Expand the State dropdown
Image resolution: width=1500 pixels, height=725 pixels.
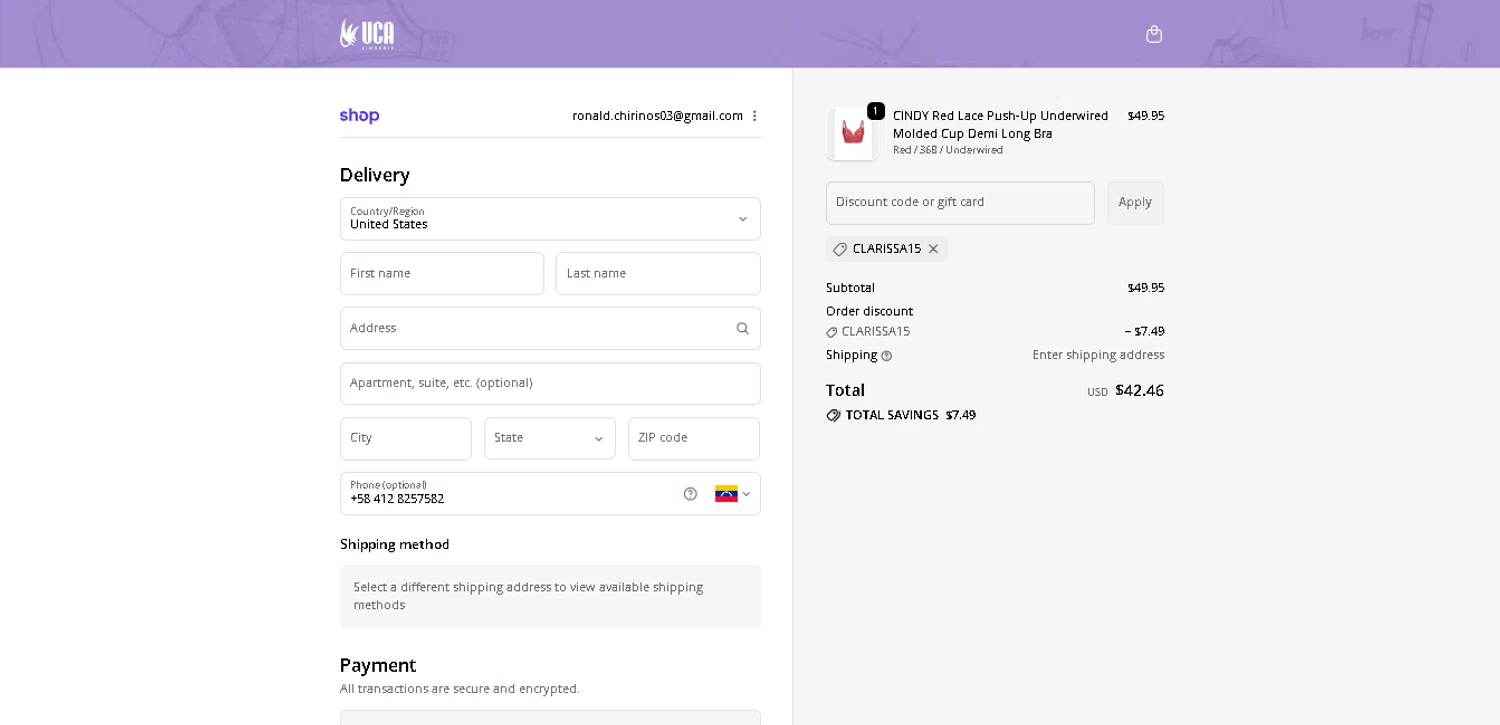point(550,438)
